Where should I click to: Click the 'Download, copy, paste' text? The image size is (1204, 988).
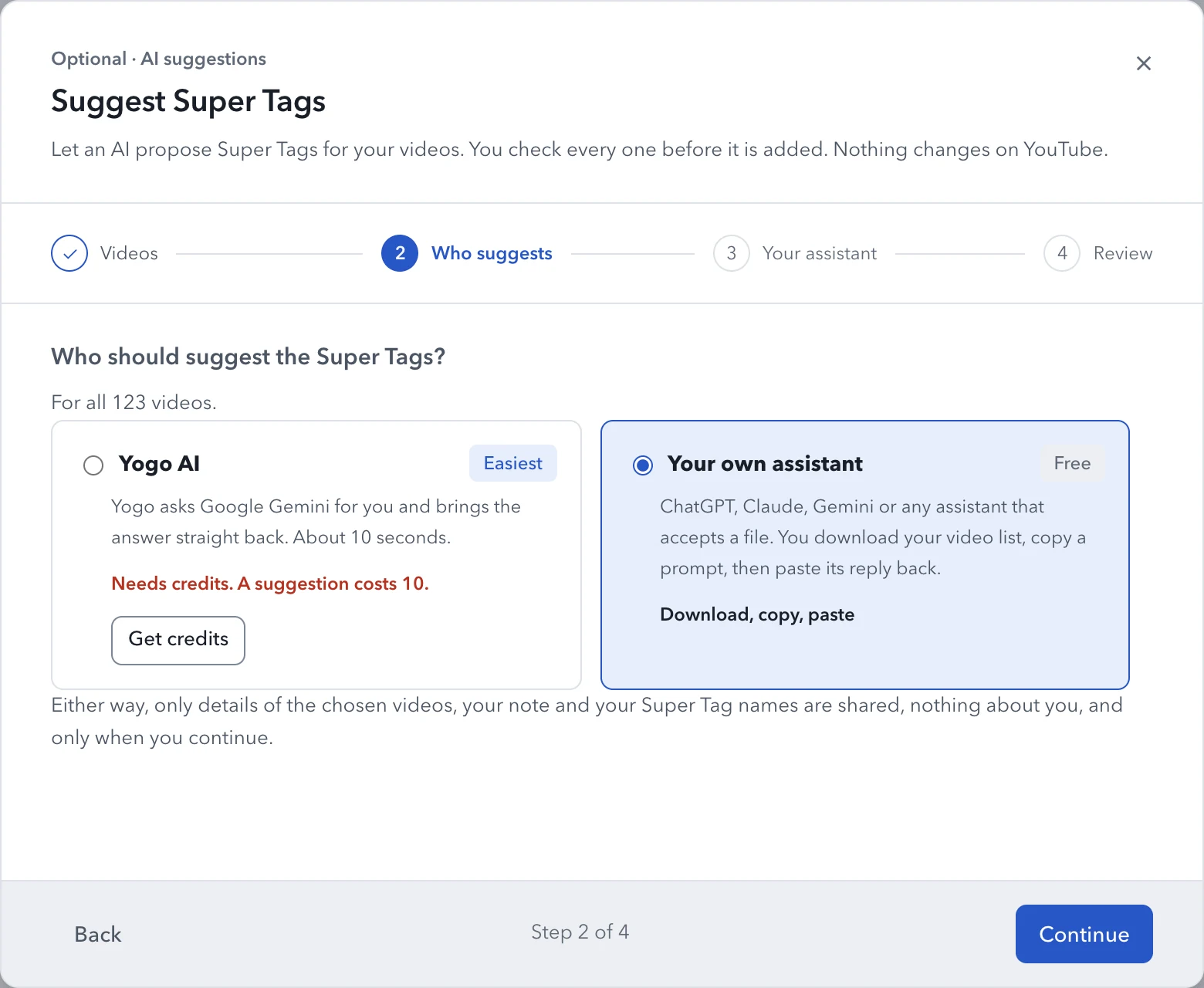pos(757,614)
